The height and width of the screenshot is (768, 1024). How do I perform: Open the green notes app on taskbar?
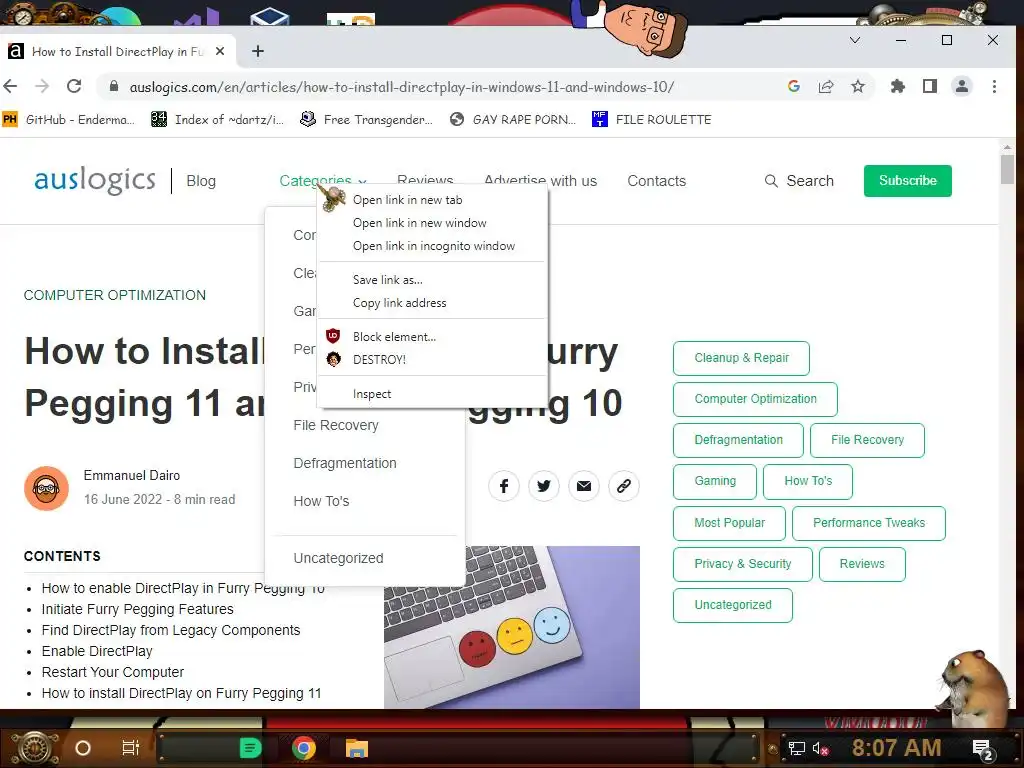pos(250,748)
